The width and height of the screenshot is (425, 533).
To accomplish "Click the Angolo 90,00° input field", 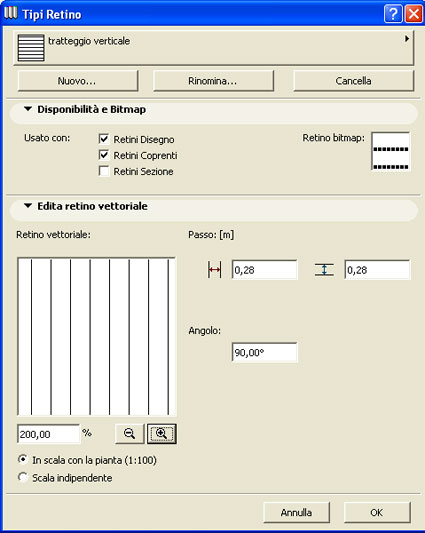I will click(265, 353).
